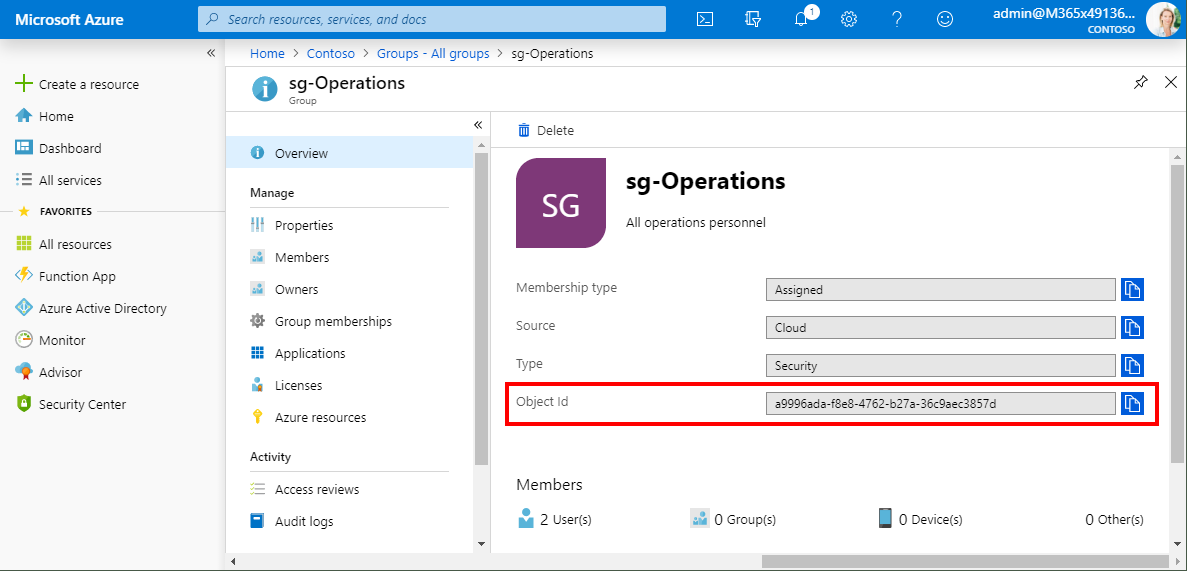This screenshot has height=571, width=1187.
Task: Open portal settings gear icon
Action: pos(849,19)
